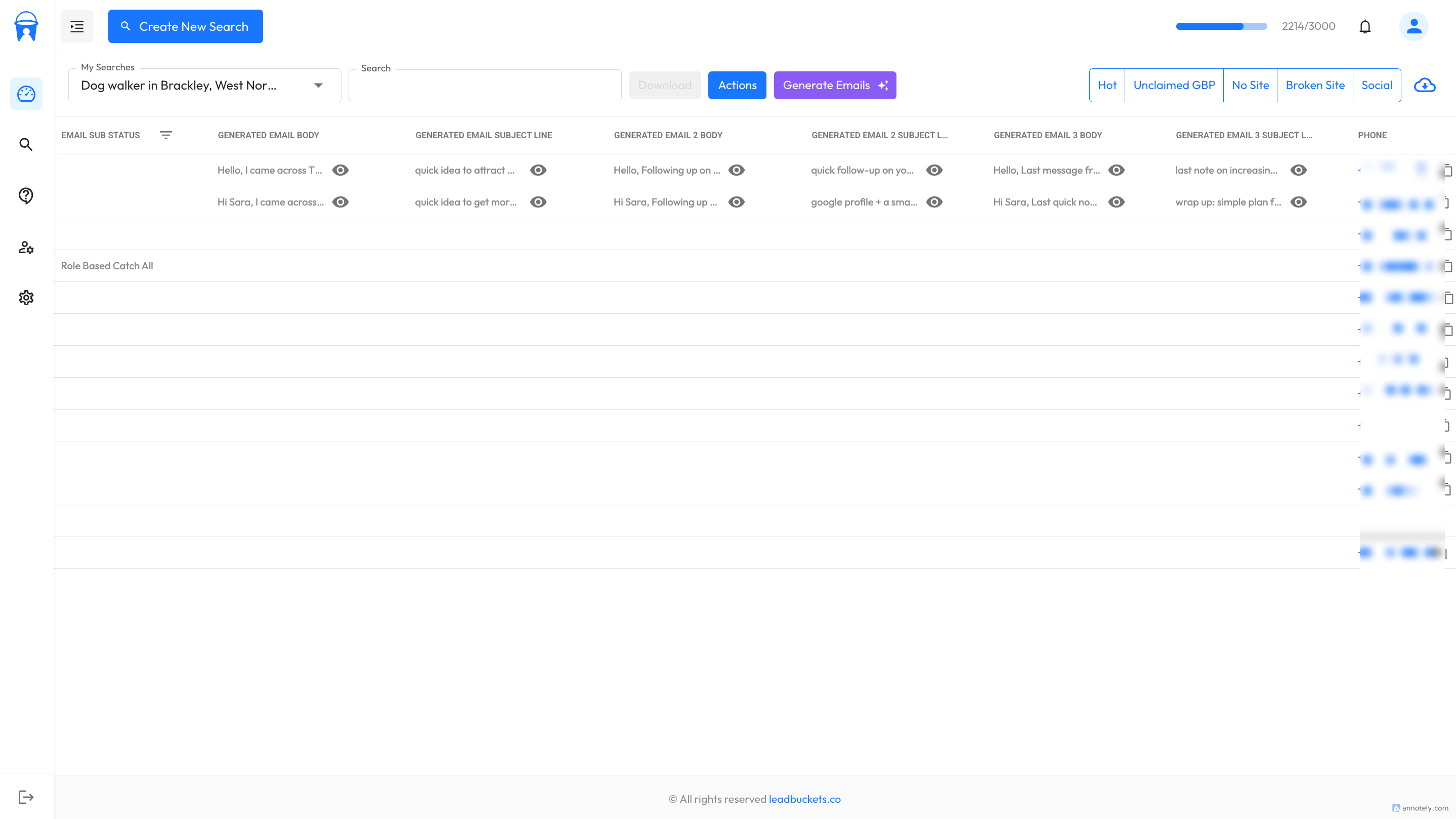Image resolution: width=1456 pixels, height=819 pixels.
Task: Click the 2214/3000 usage progress bar
Action: 1221,26
